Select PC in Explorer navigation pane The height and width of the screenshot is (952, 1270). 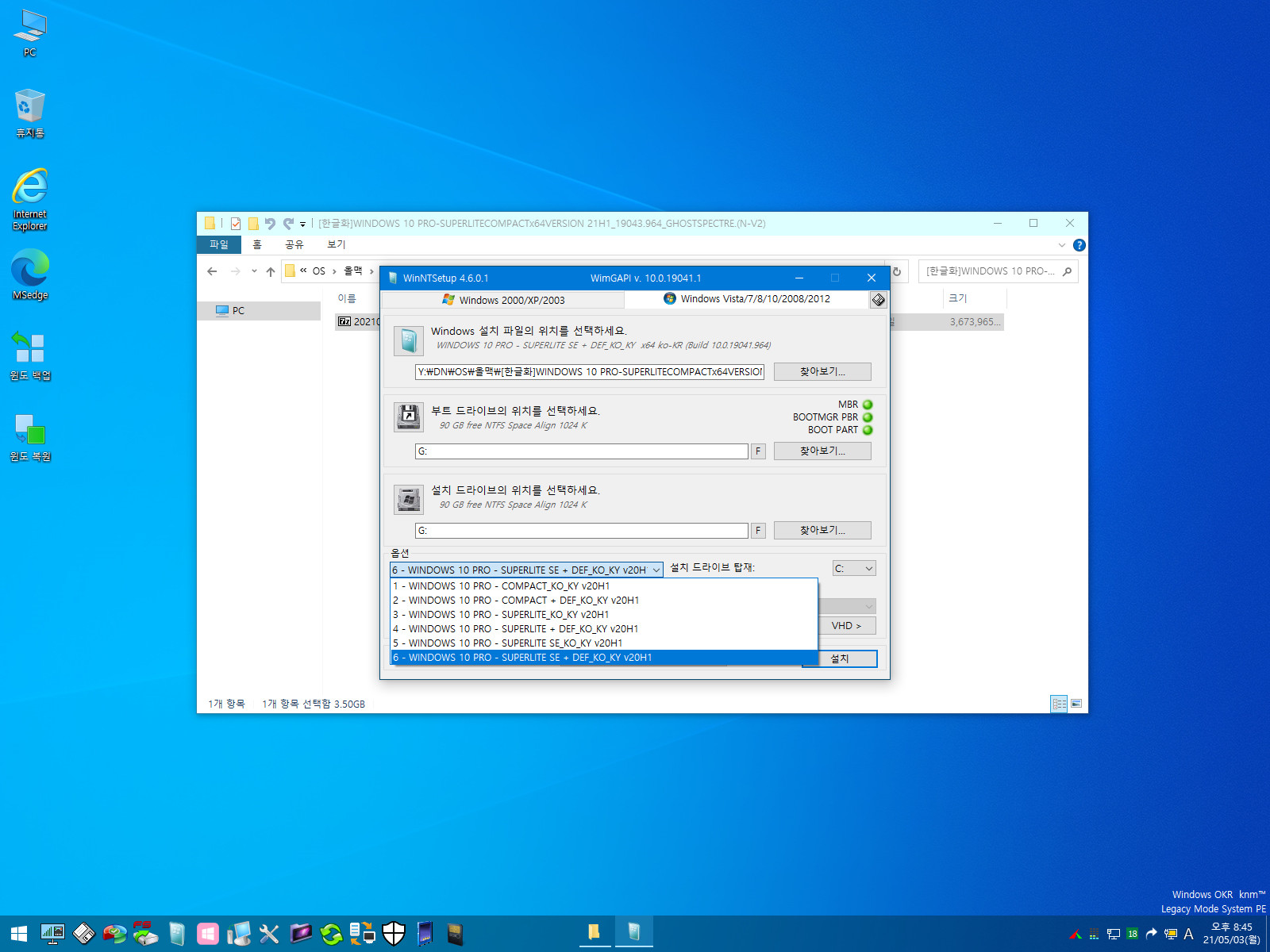[259, 311]
